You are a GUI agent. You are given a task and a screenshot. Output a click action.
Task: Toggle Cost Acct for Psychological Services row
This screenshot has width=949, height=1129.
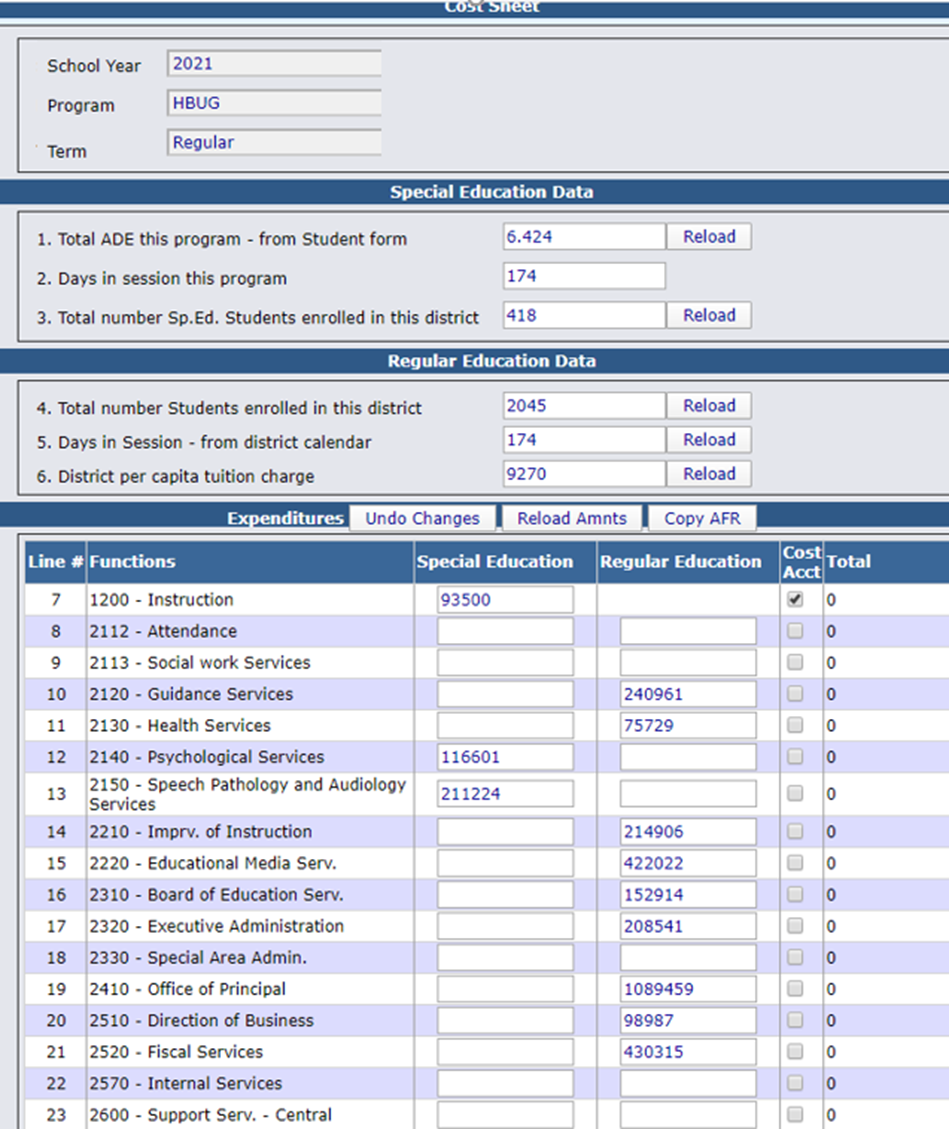pos(795,757)
